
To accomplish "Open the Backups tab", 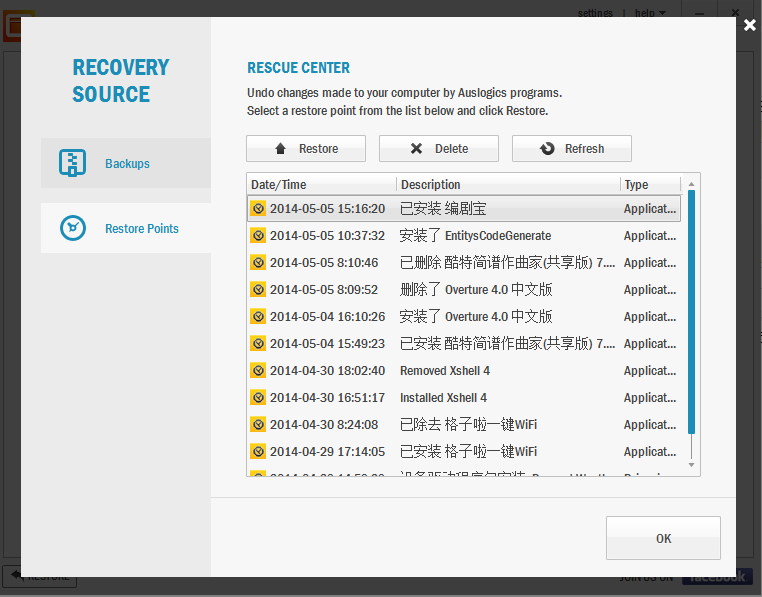I will tap(126, 163).
